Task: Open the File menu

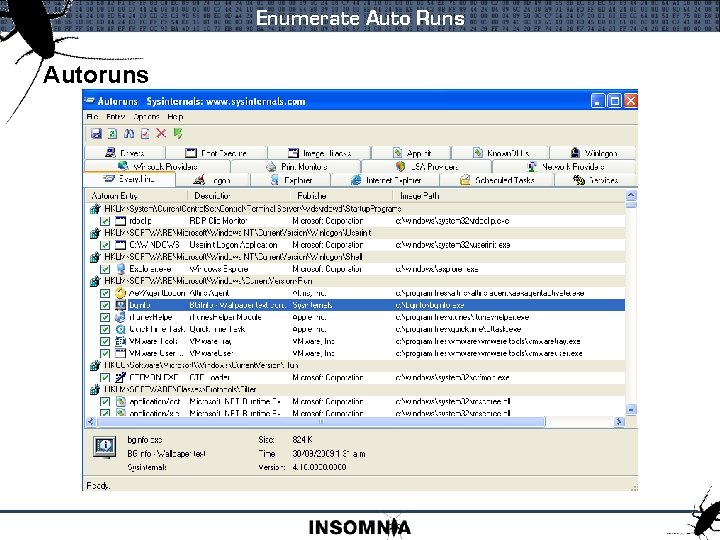Action: pyautogui.click(x=92, y=117)
